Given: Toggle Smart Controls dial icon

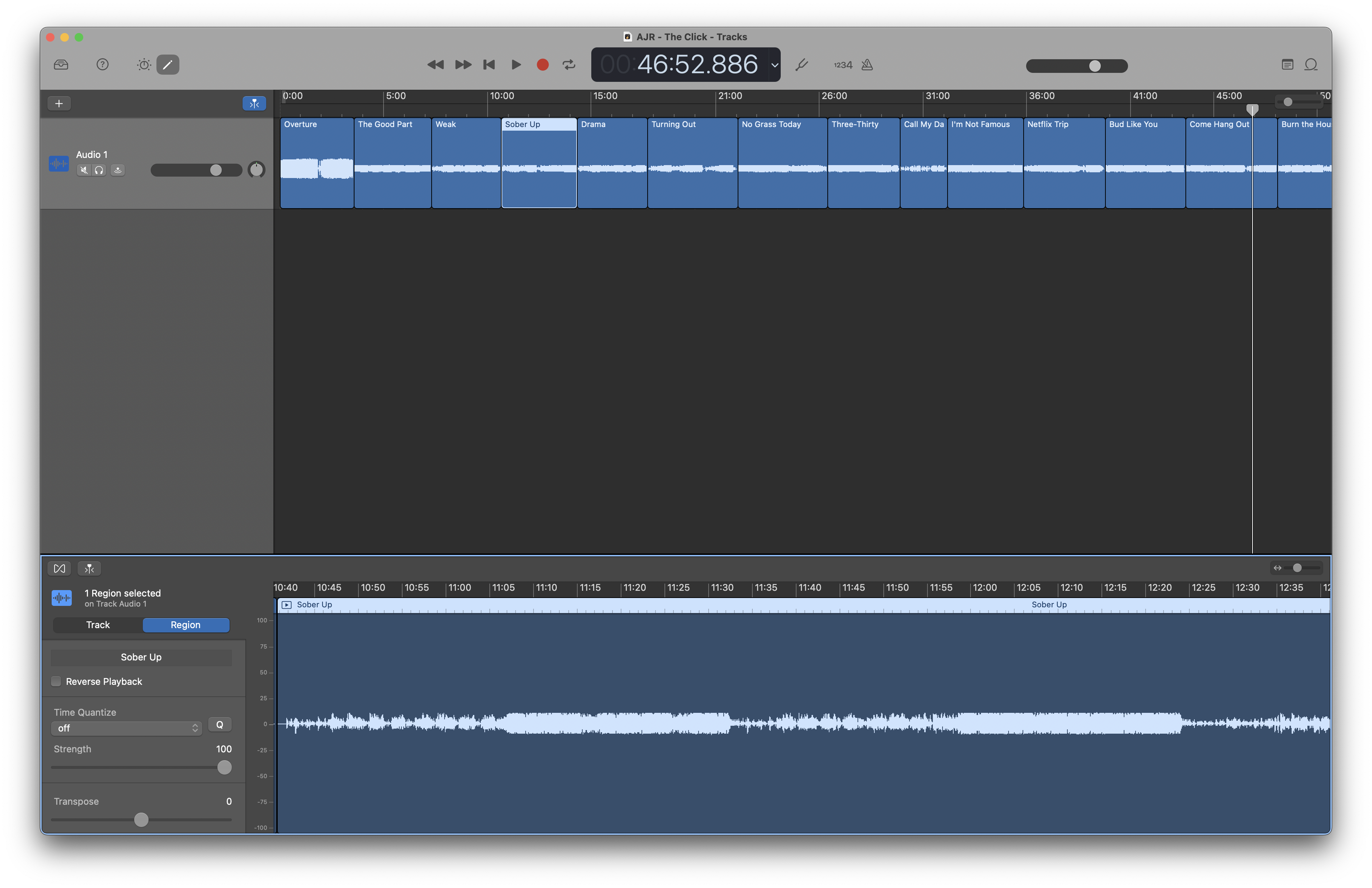Looking at the screenshot, I should 144,65.
